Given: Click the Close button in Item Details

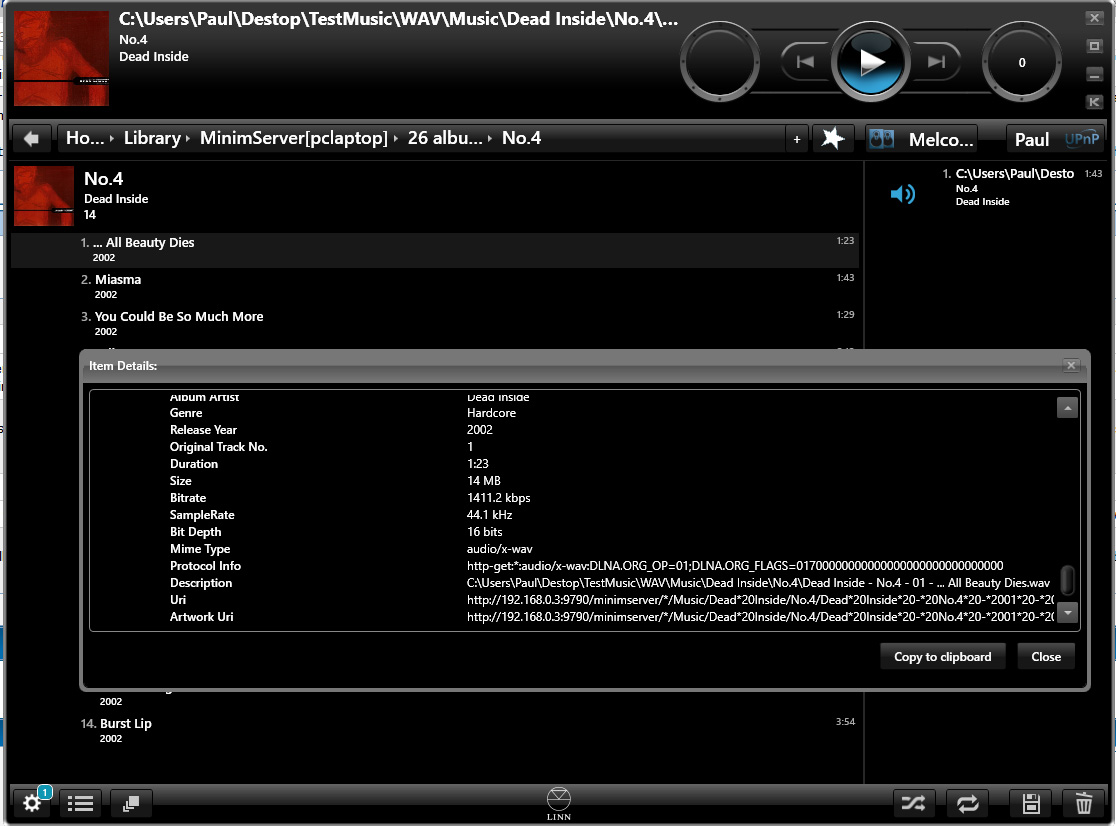Looking at the screenshot, I should pos(1046,657).
